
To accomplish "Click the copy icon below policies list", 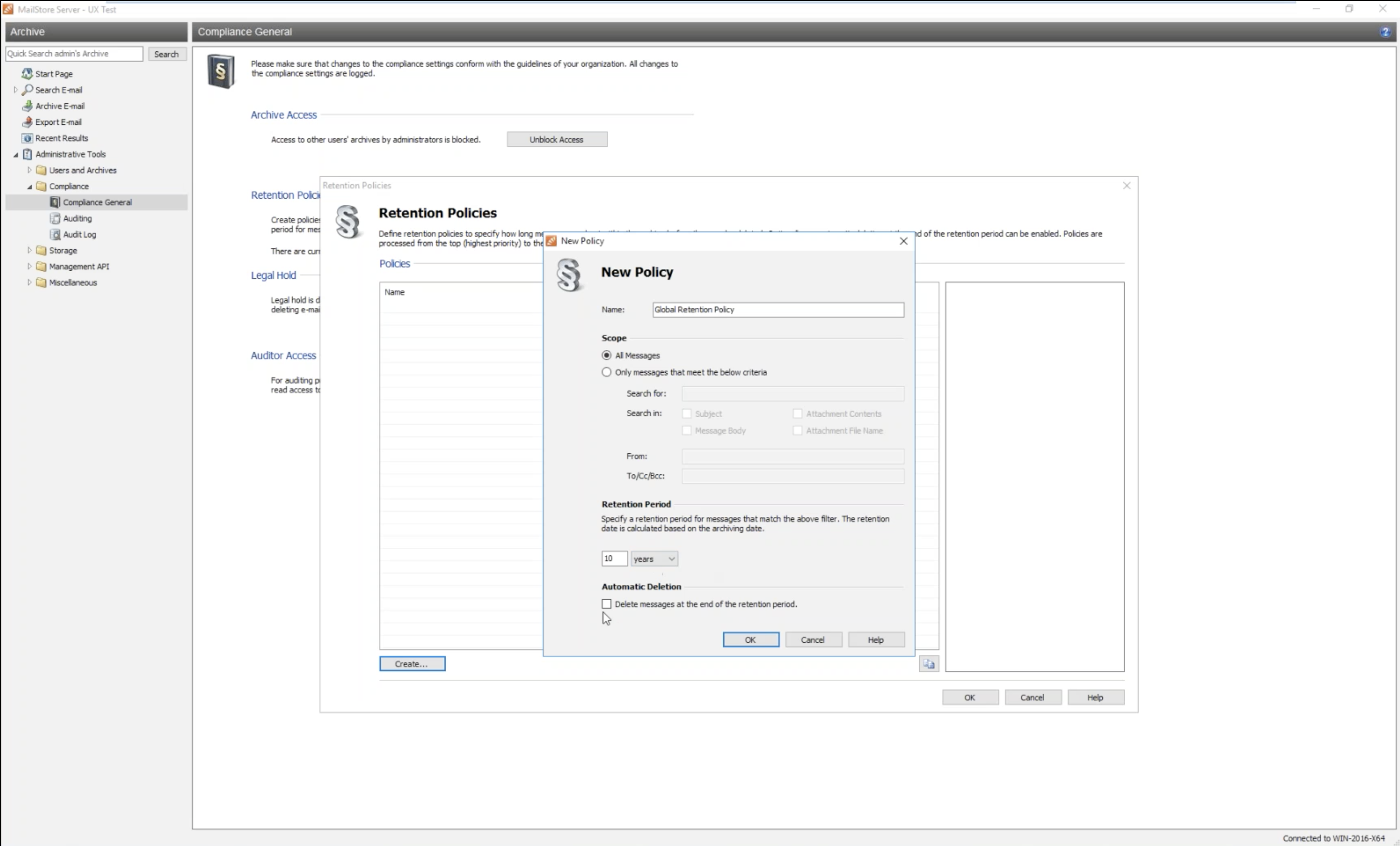I will (x=928, y=663).
